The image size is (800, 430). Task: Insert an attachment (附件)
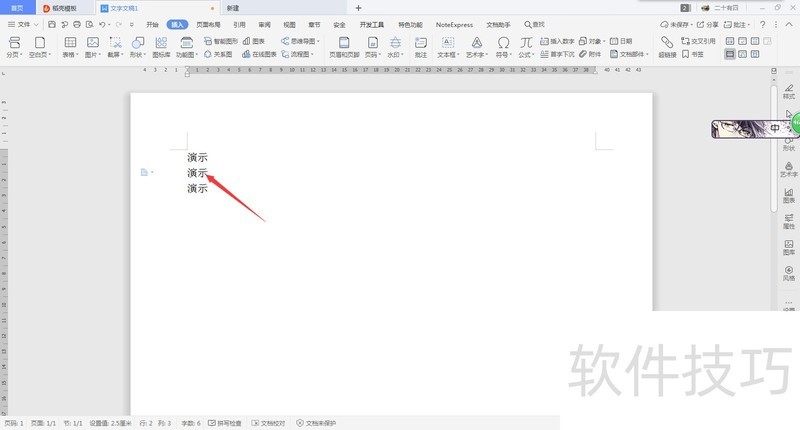coord(590,54)
